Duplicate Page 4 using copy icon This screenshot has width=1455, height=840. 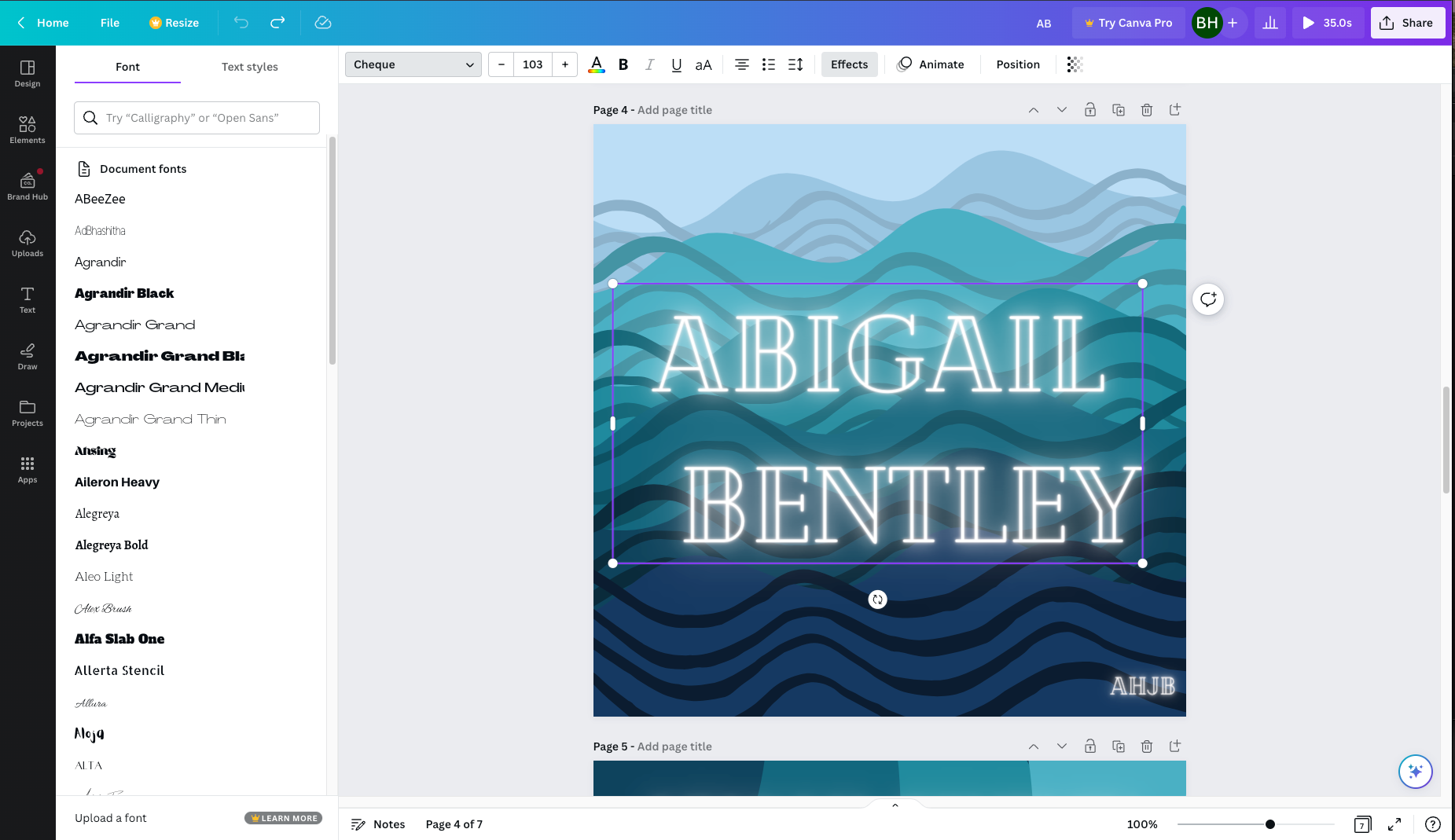1119,110
